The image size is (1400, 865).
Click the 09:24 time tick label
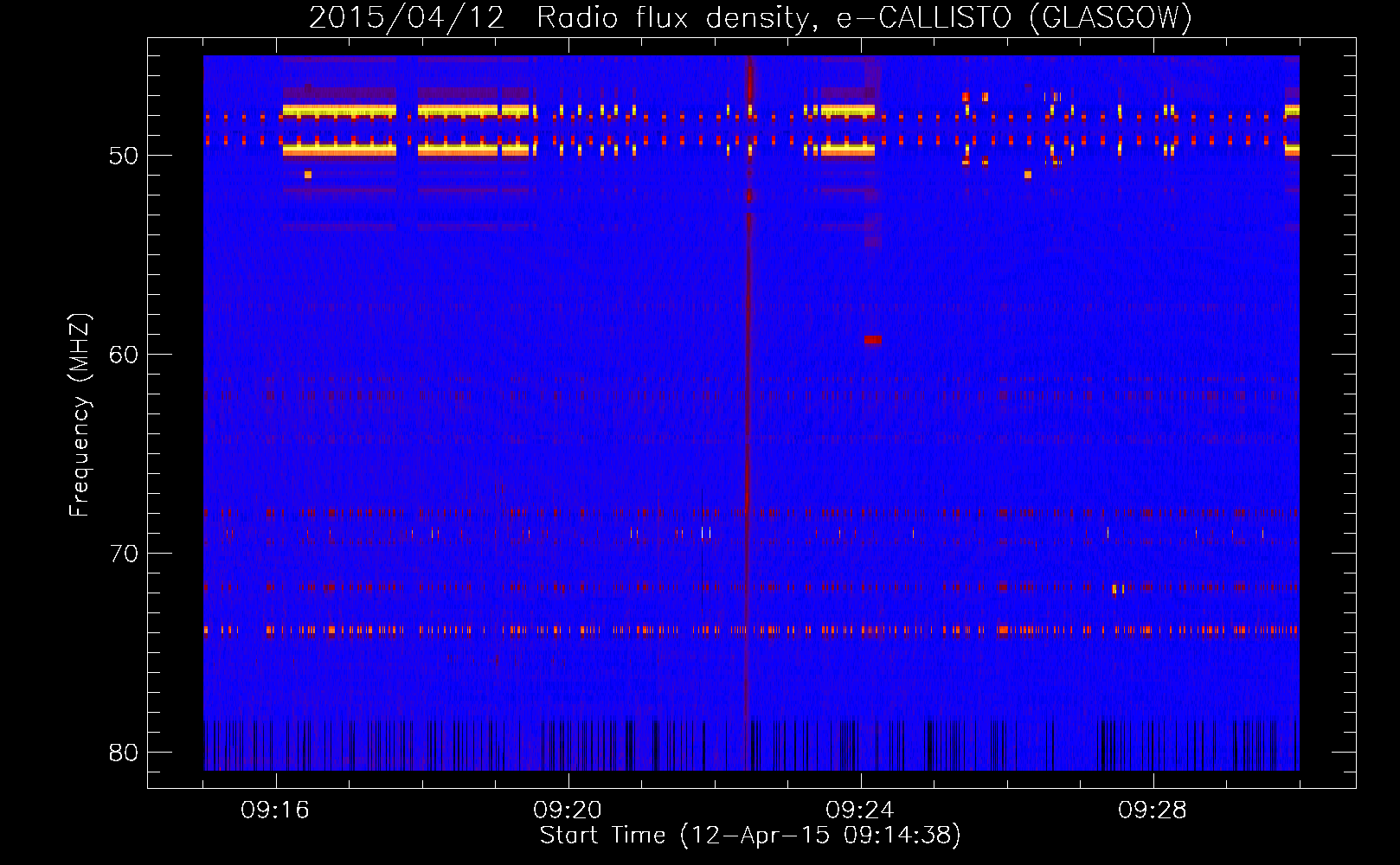(x=860, y=811)
